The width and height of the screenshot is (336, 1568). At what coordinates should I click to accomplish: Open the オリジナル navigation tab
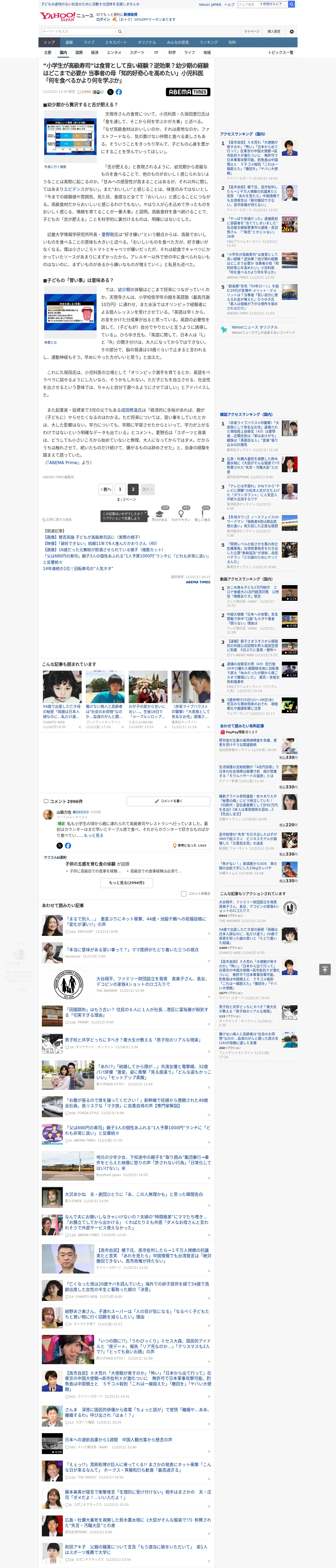click(x=147, y=42)
